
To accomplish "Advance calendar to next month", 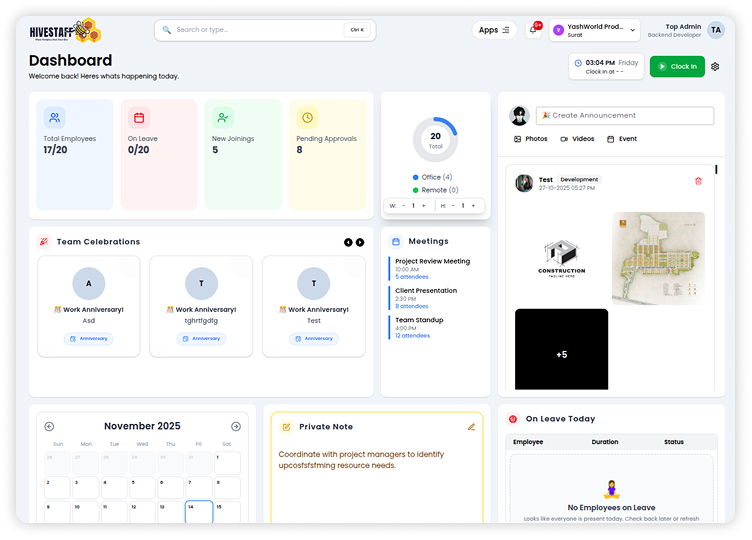I will tap(236, 426).
